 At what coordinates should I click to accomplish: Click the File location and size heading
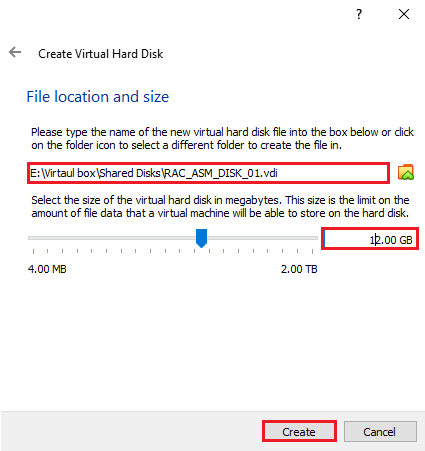click(98, 97)
